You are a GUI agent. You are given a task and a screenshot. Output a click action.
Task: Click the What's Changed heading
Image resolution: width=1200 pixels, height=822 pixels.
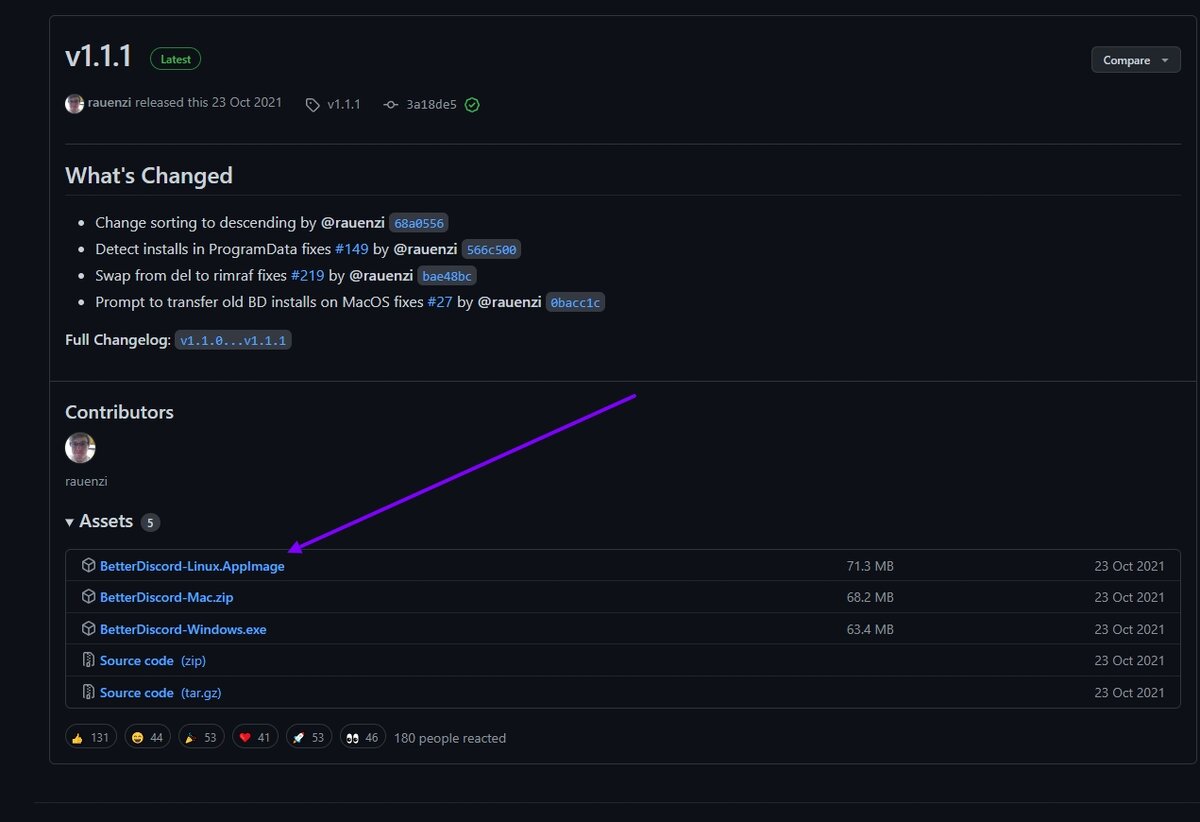(149, 175)
